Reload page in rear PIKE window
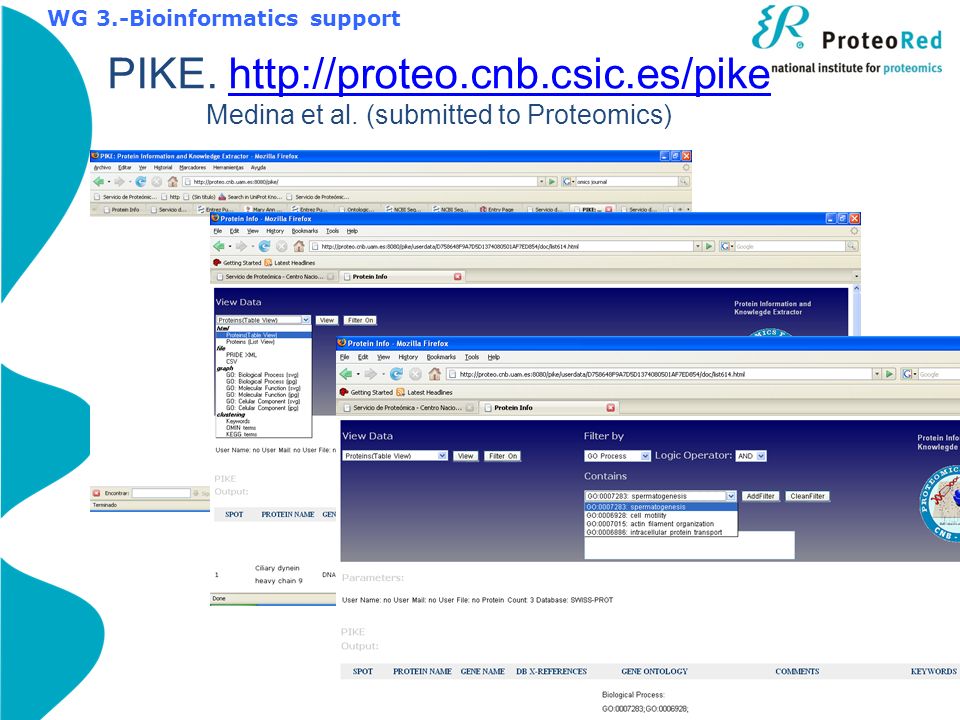 [141, 181]
